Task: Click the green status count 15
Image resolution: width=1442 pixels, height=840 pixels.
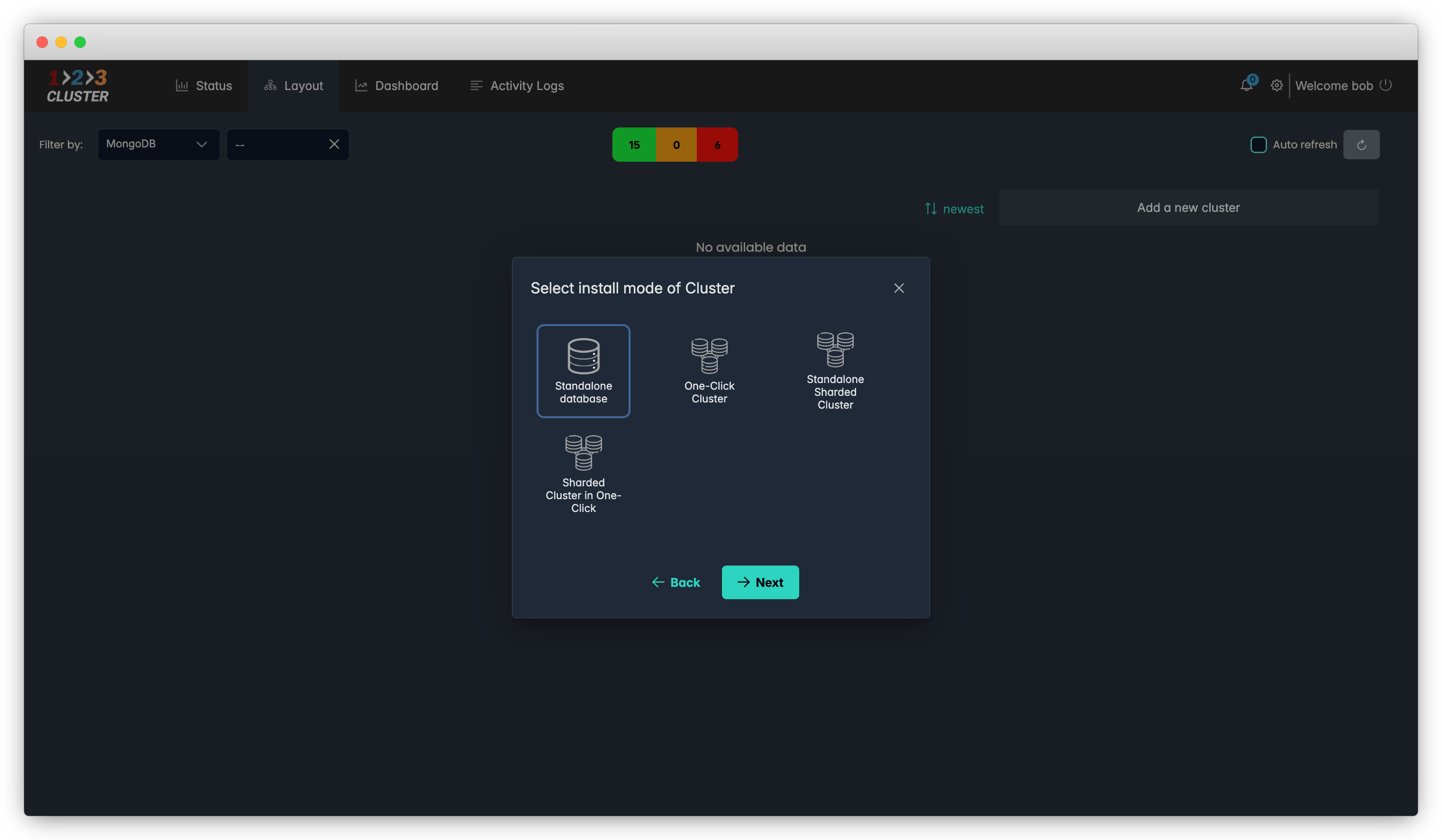Action: pos(634,145)
